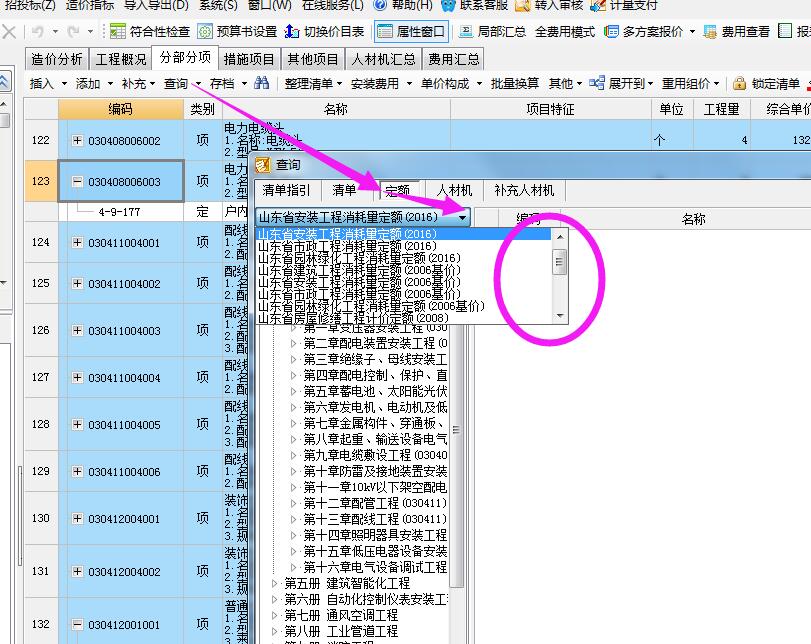Viewport: 811px width, 644px height.
Task: Select 清单指引 tab in query dialog
Action: click(x=286, y=190)
